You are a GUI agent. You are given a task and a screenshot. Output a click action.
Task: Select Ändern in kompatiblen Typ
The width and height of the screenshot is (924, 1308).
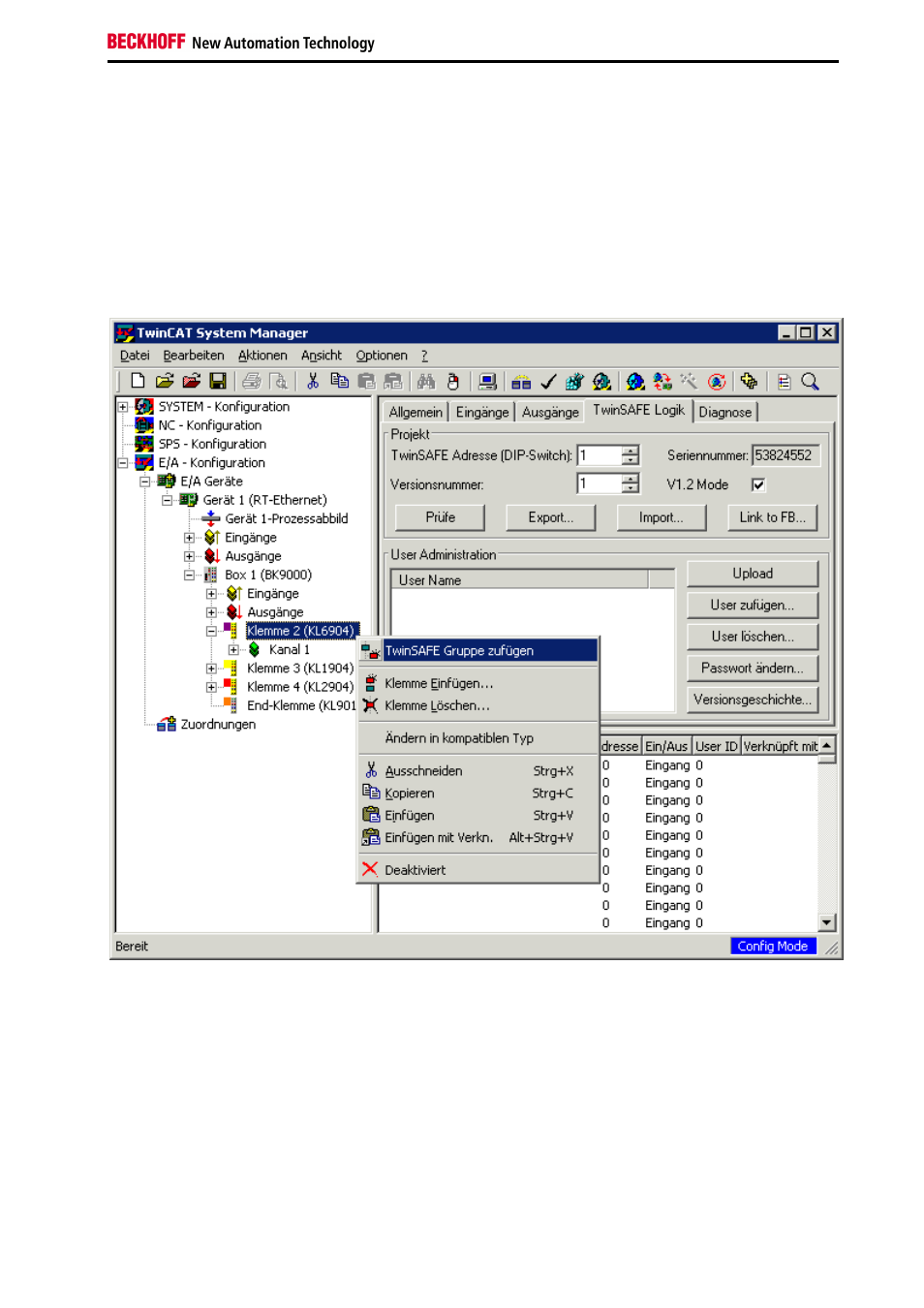(478, 737)
